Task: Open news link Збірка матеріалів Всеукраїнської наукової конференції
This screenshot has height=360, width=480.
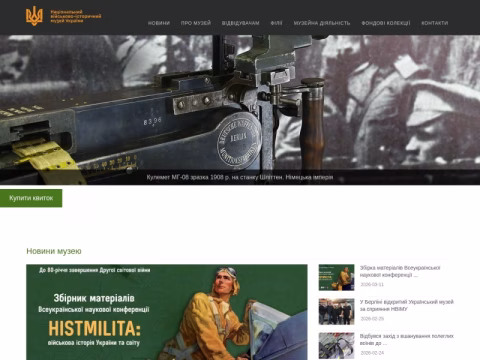Action: pos(400,271)
